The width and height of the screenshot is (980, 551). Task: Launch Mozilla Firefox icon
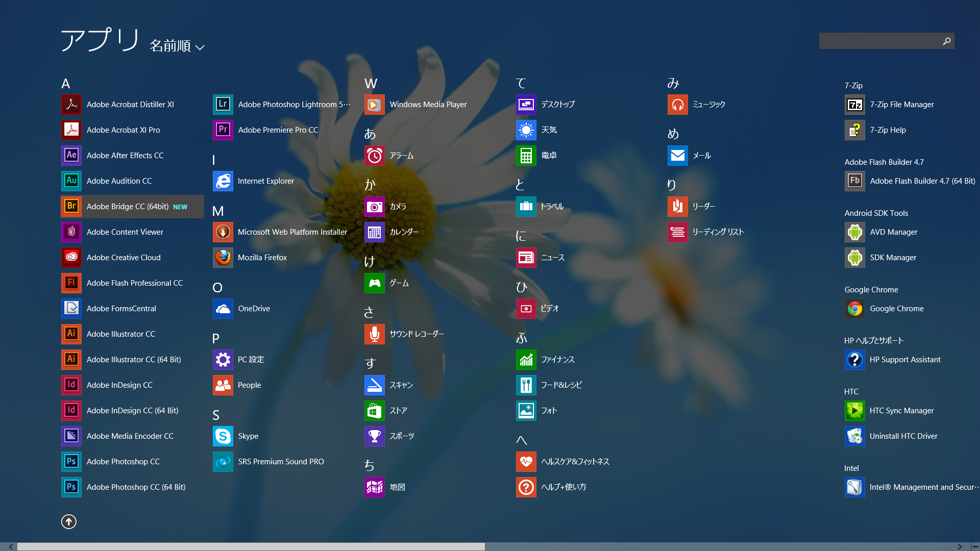pos(223,257)
